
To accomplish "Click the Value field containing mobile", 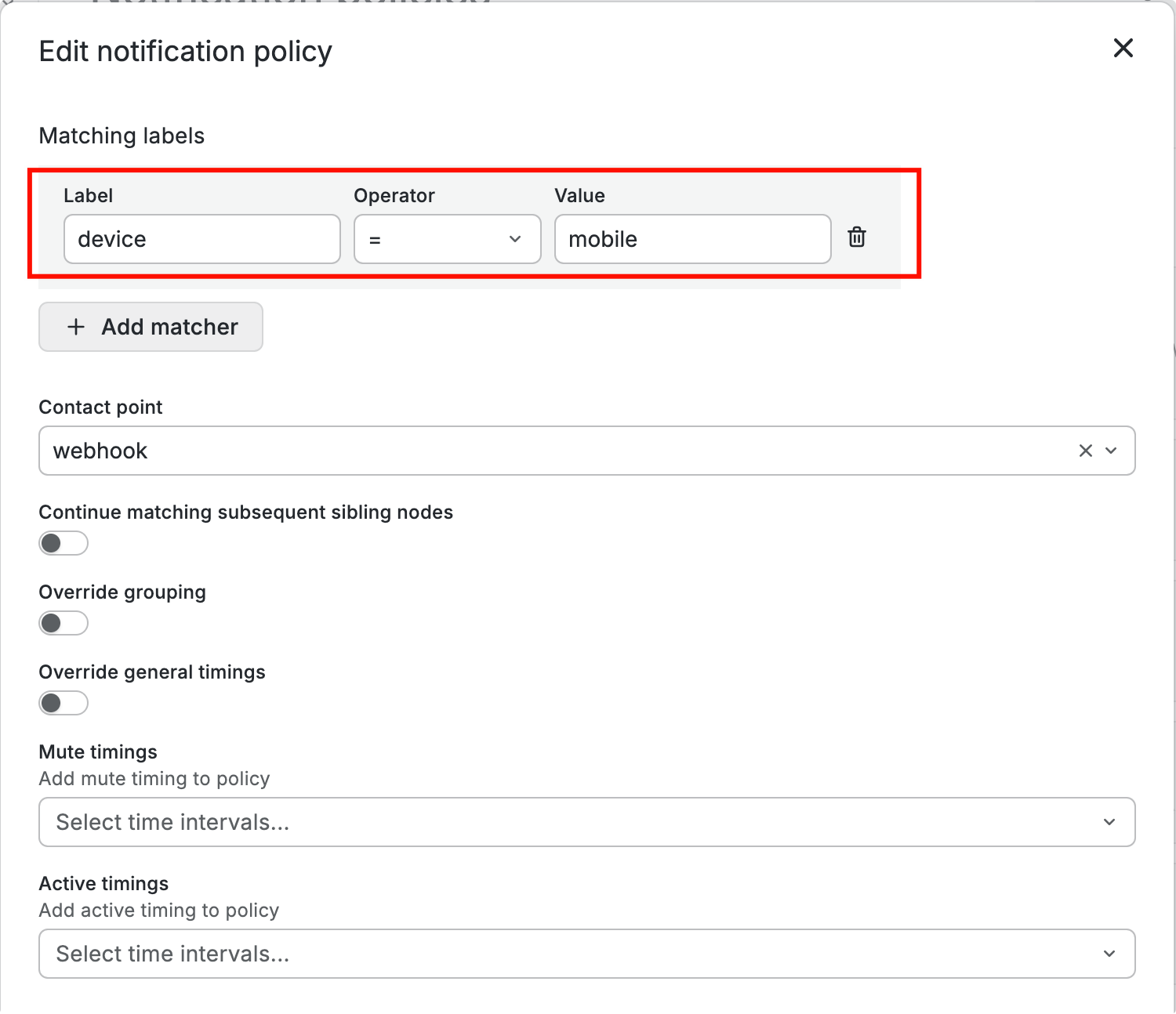I will click(x=692, y=239).
